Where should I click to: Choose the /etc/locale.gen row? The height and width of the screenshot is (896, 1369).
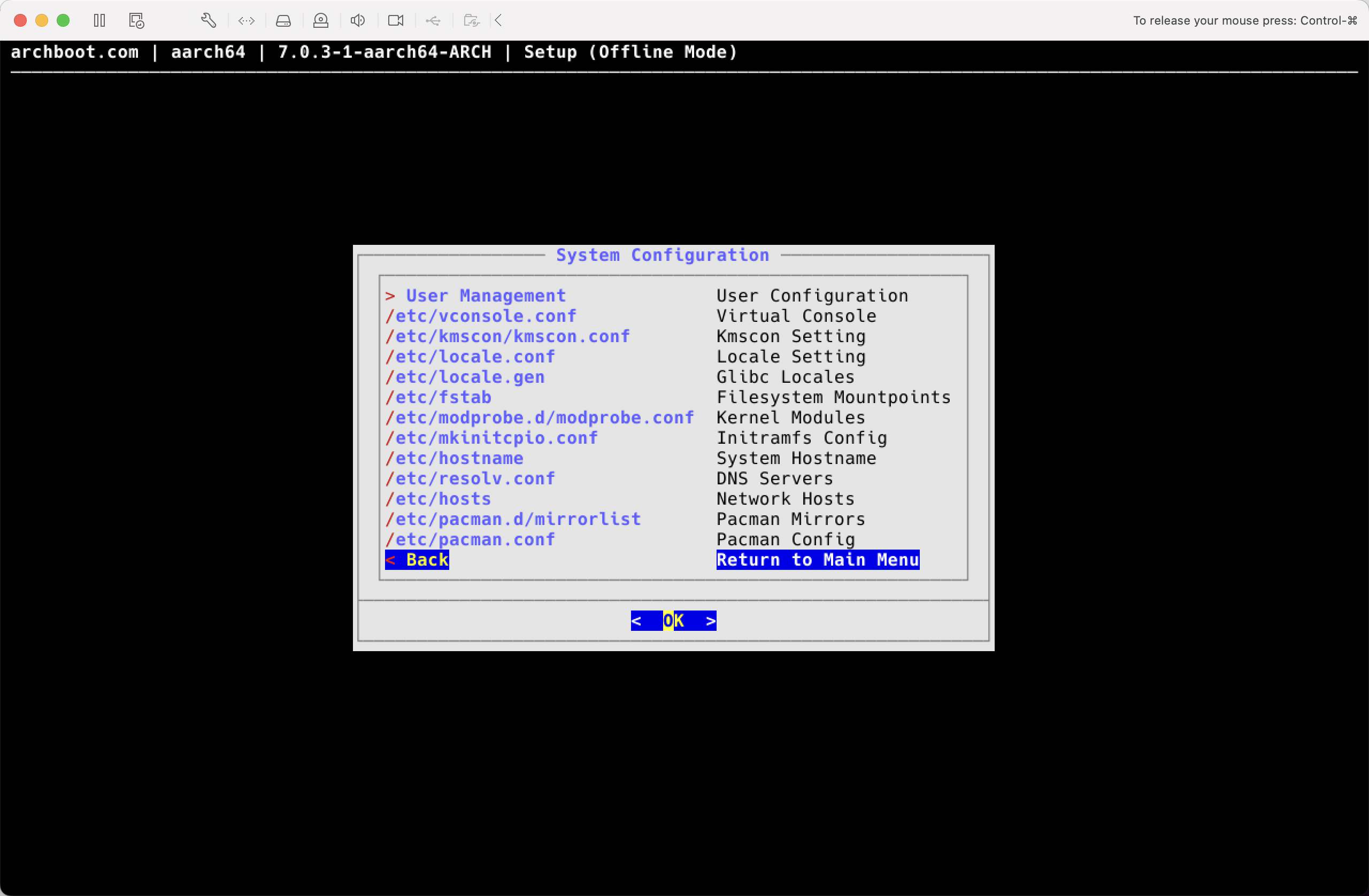click(x=668, y=377)
